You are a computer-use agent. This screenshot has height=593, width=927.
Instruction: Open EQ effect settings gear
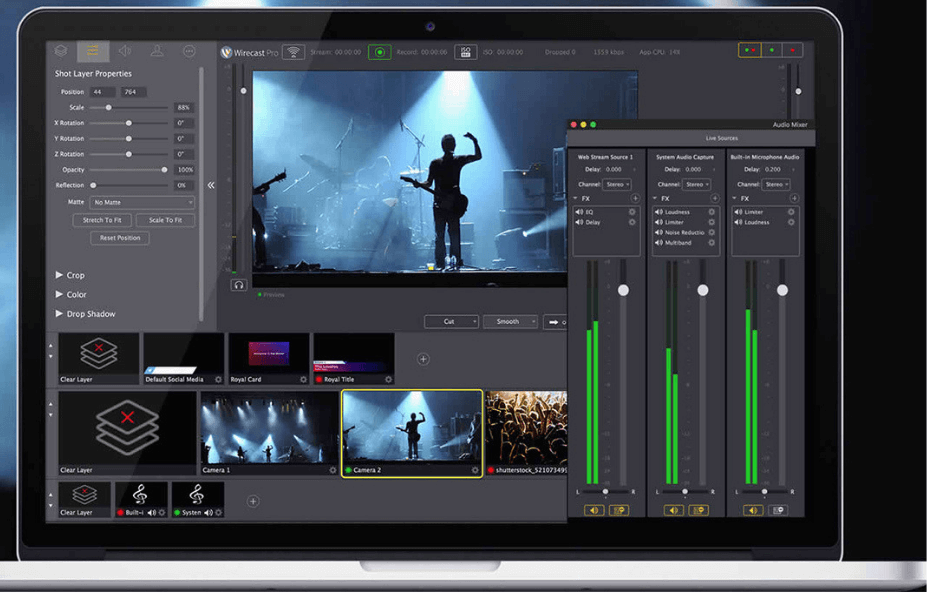pyautogui.click(x=632, y=212)
